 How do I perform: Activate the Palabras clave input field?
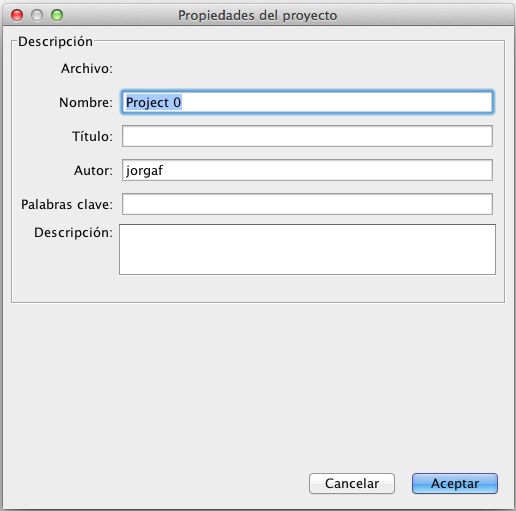(x=307, y=204)
